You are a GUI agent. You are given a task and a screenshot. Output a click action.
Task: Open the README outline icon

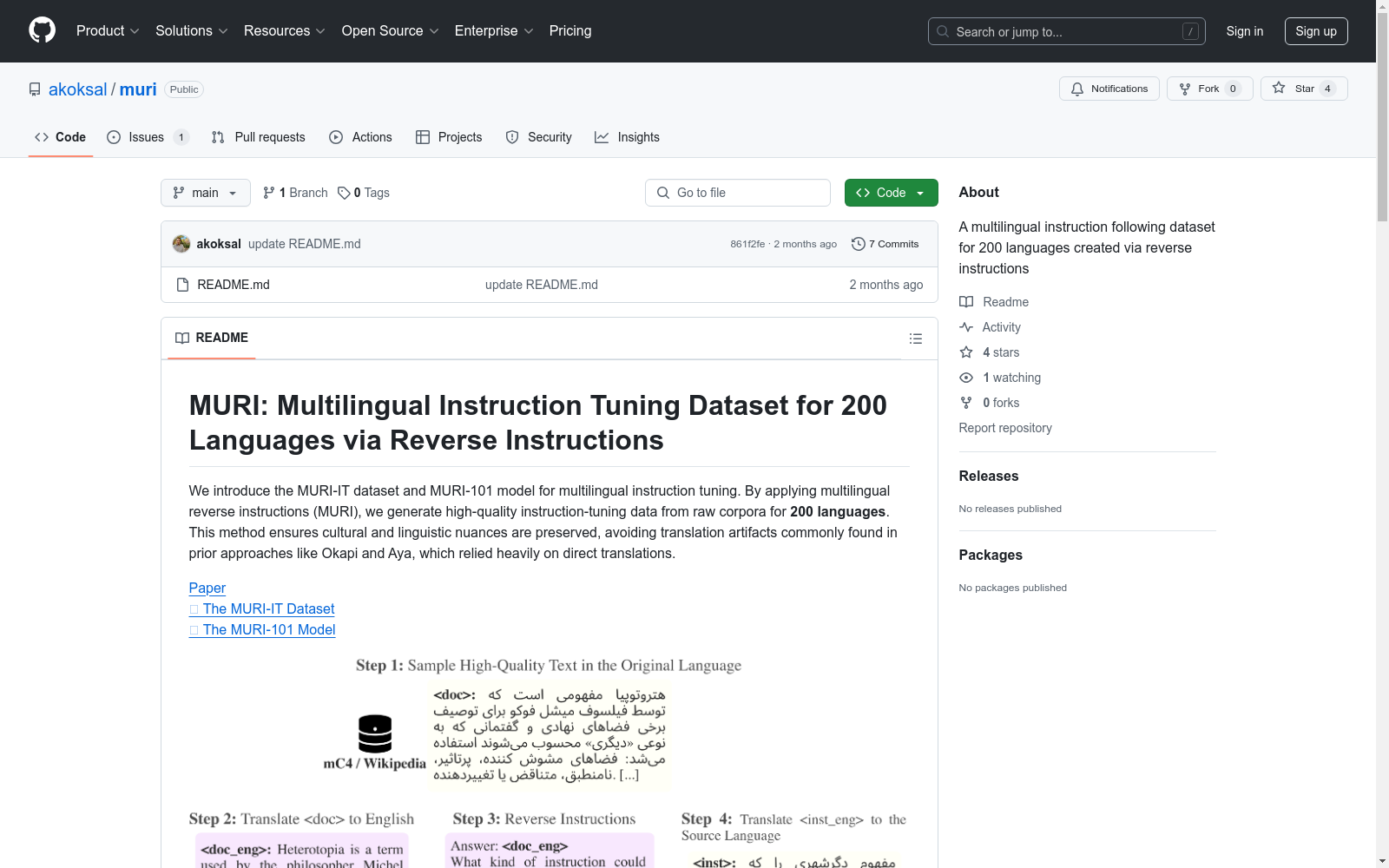916,339
